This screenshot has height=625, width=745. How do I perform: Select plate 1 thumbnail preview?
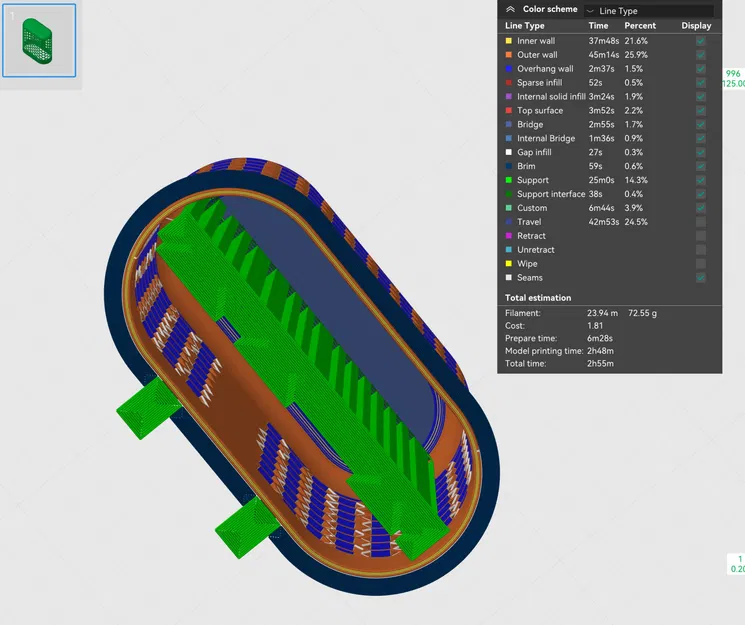39,40
